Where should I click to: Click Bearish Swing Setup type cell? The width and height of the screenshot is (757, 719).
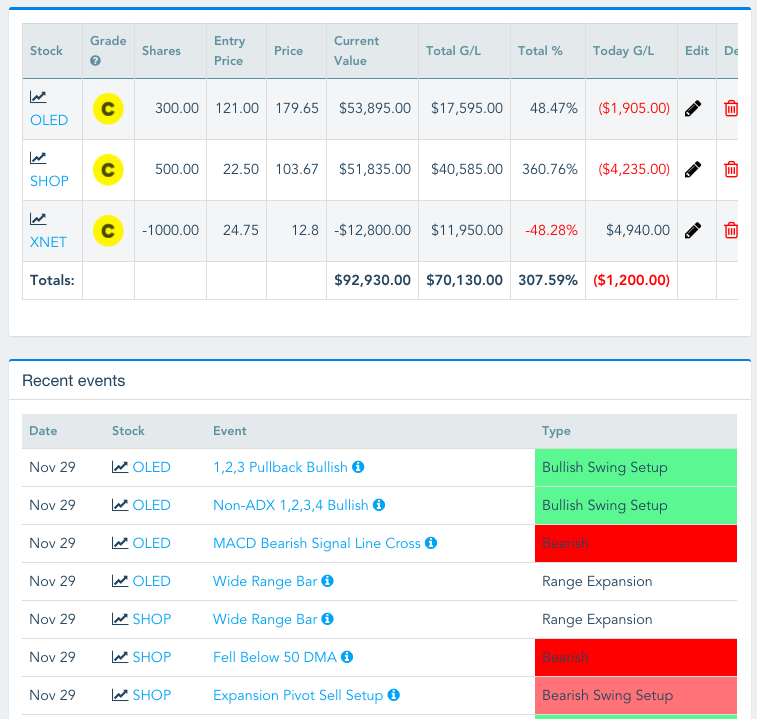coord(636,695)
